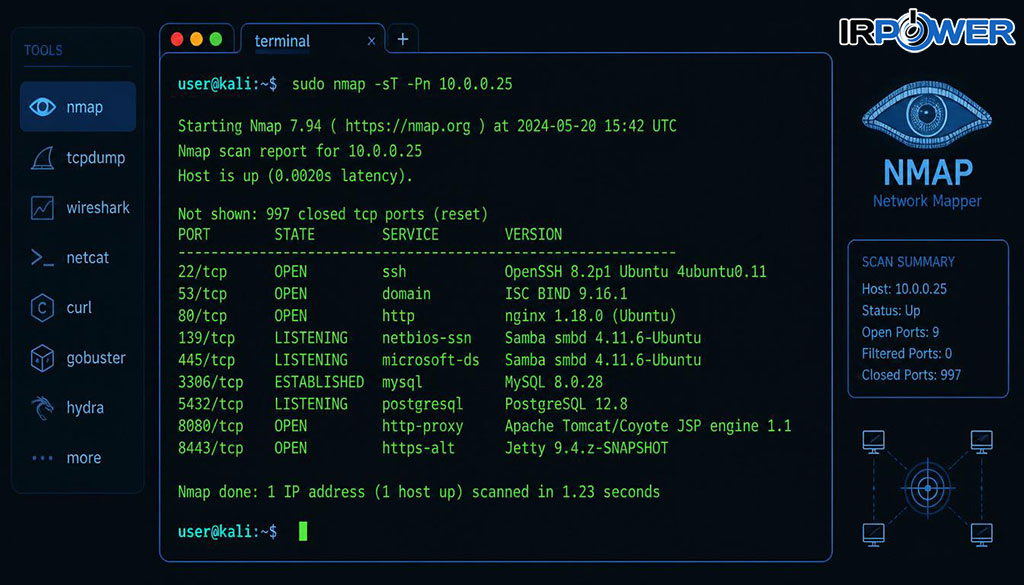The height and width of the screenshot is (585, 1024).
Task: Click 'nginx 1.18.0 (Ubuntu)' version text
Action: pyautogui.click(x=590, y=316)
